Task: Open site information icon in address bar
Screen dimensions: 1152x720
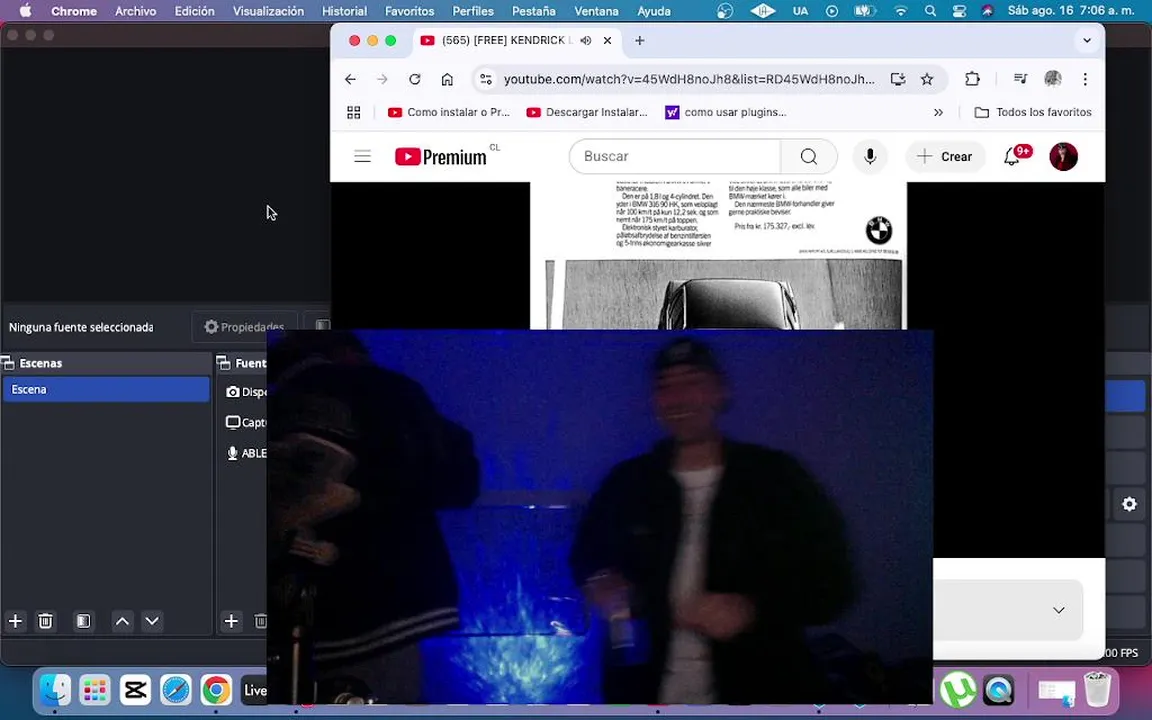Action: point(486,79)
